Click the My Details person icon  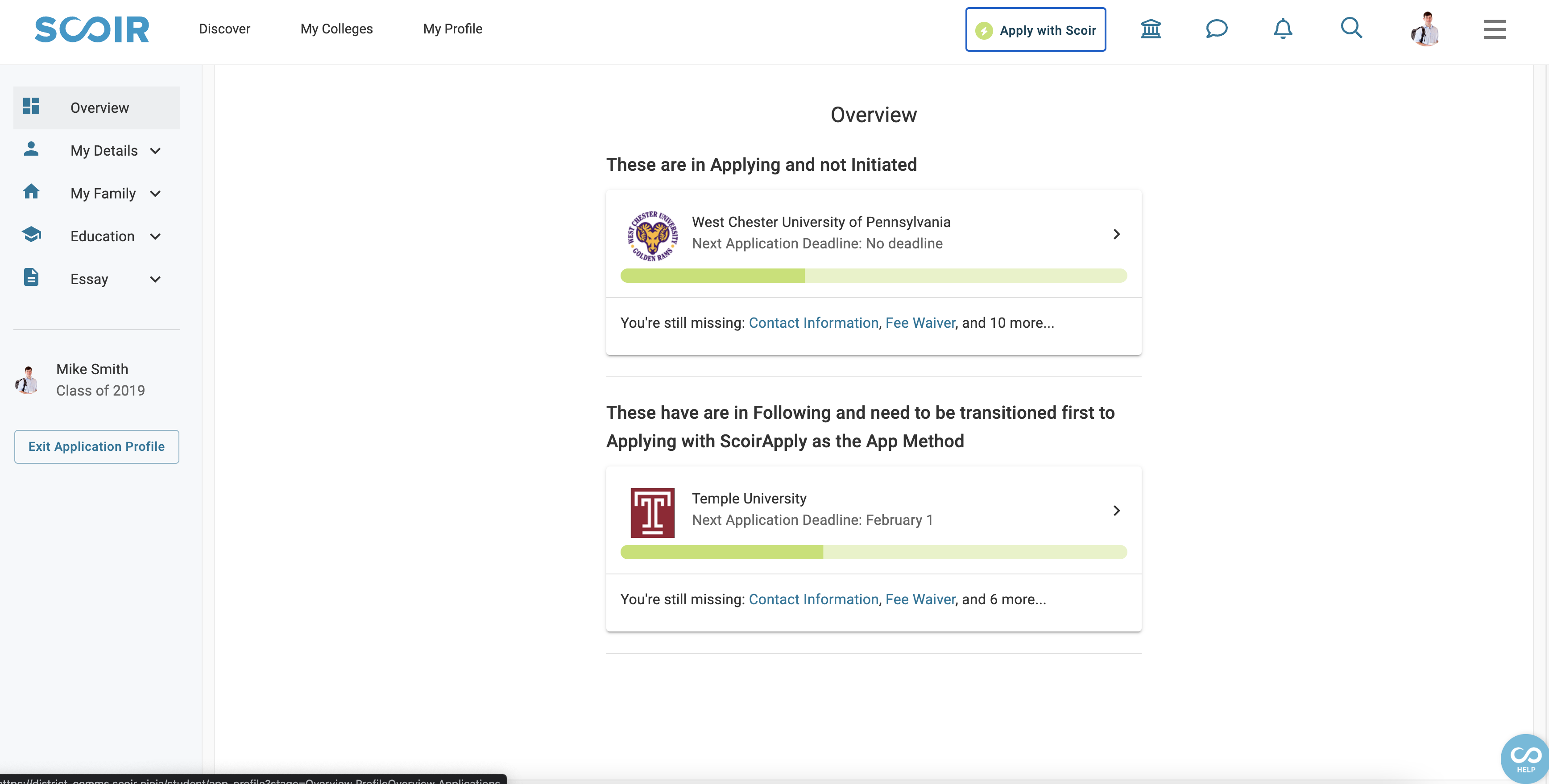pyautogui.click(x=31, y=149)
